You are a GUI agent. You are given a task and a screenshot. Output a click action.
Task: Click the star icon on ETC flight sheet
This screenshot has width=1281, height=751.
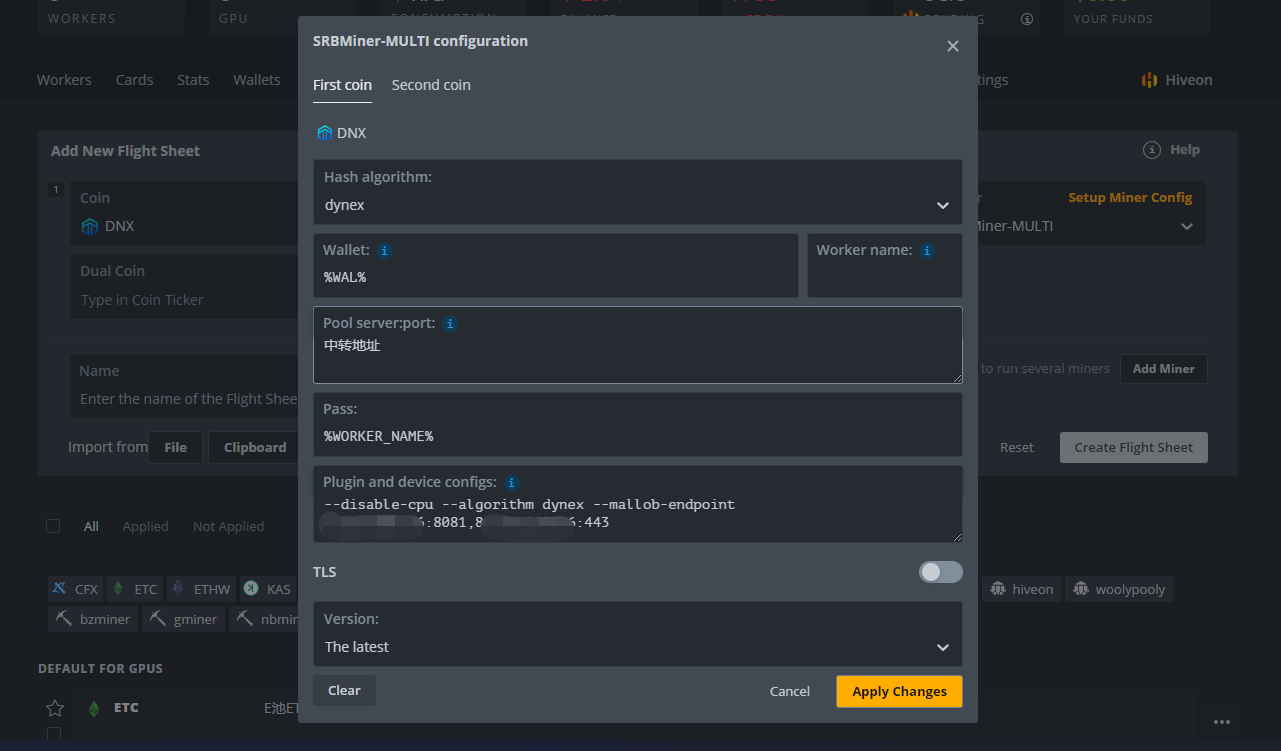(55, 708)
